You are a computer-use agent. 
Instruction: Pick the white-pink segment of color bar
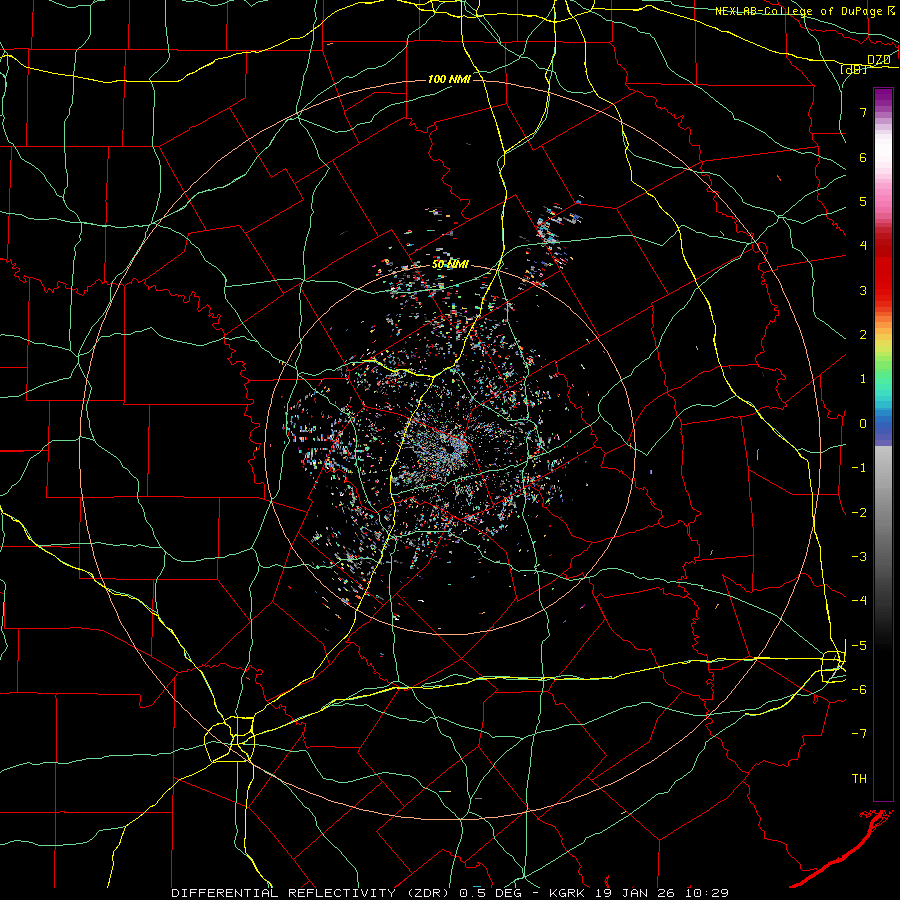883,158
